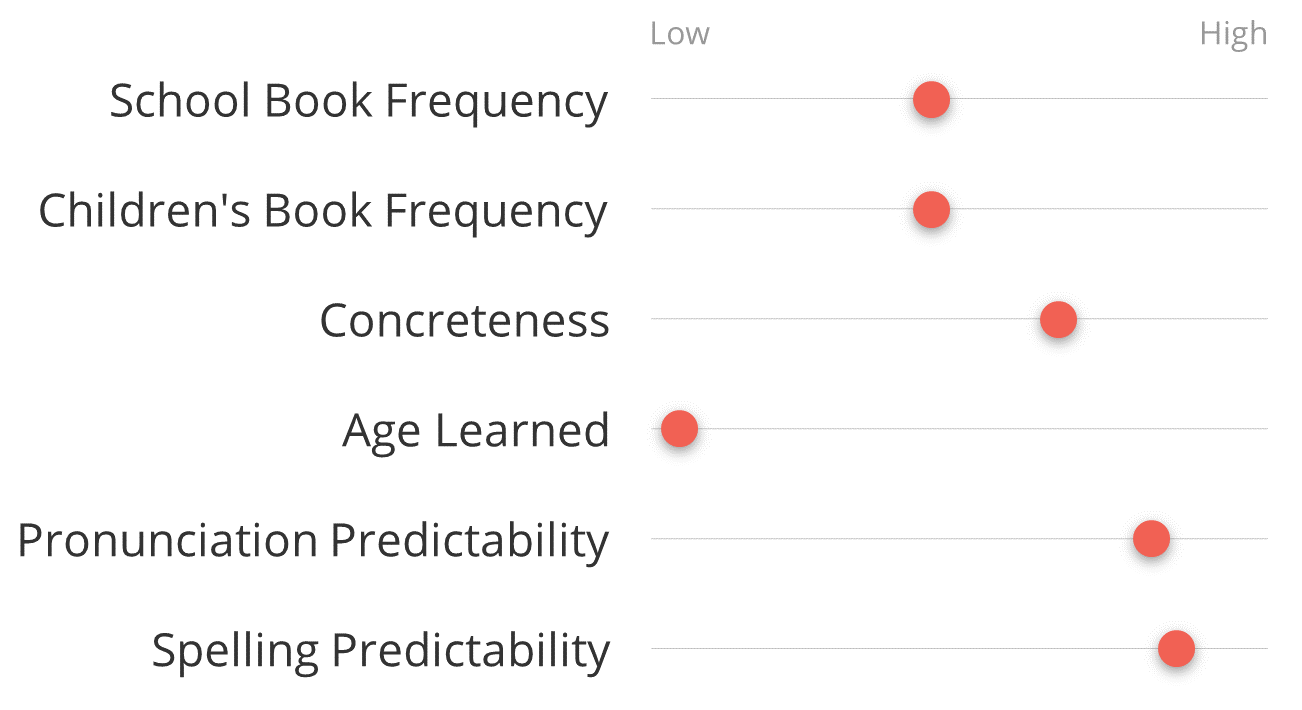The height and width of the screenshot is (710, 1302).
Task: Click the Children's Book Frequency slider dot
Action: pos(931,210)
